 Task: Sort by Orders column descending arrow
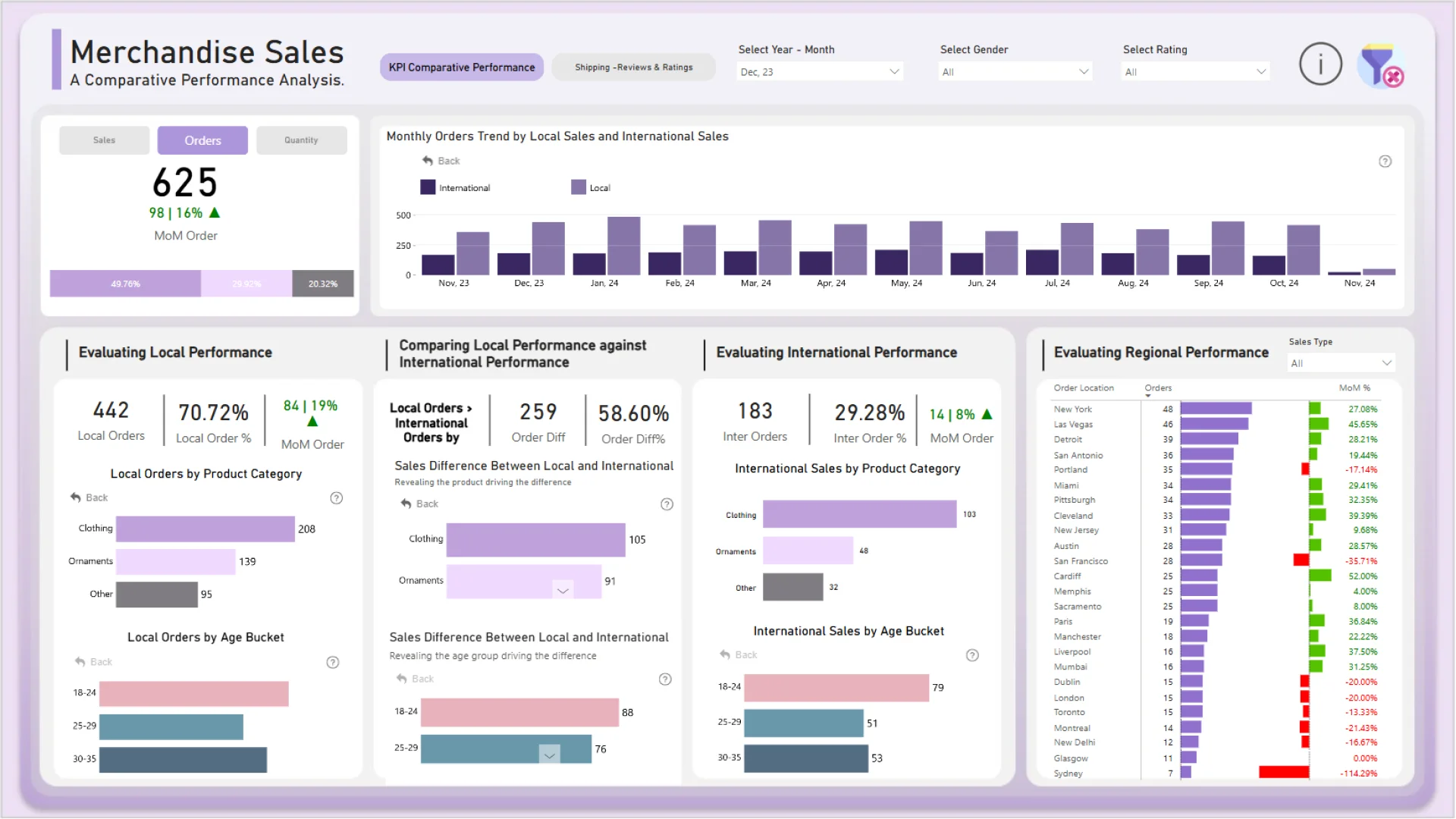pos(1147,397)
